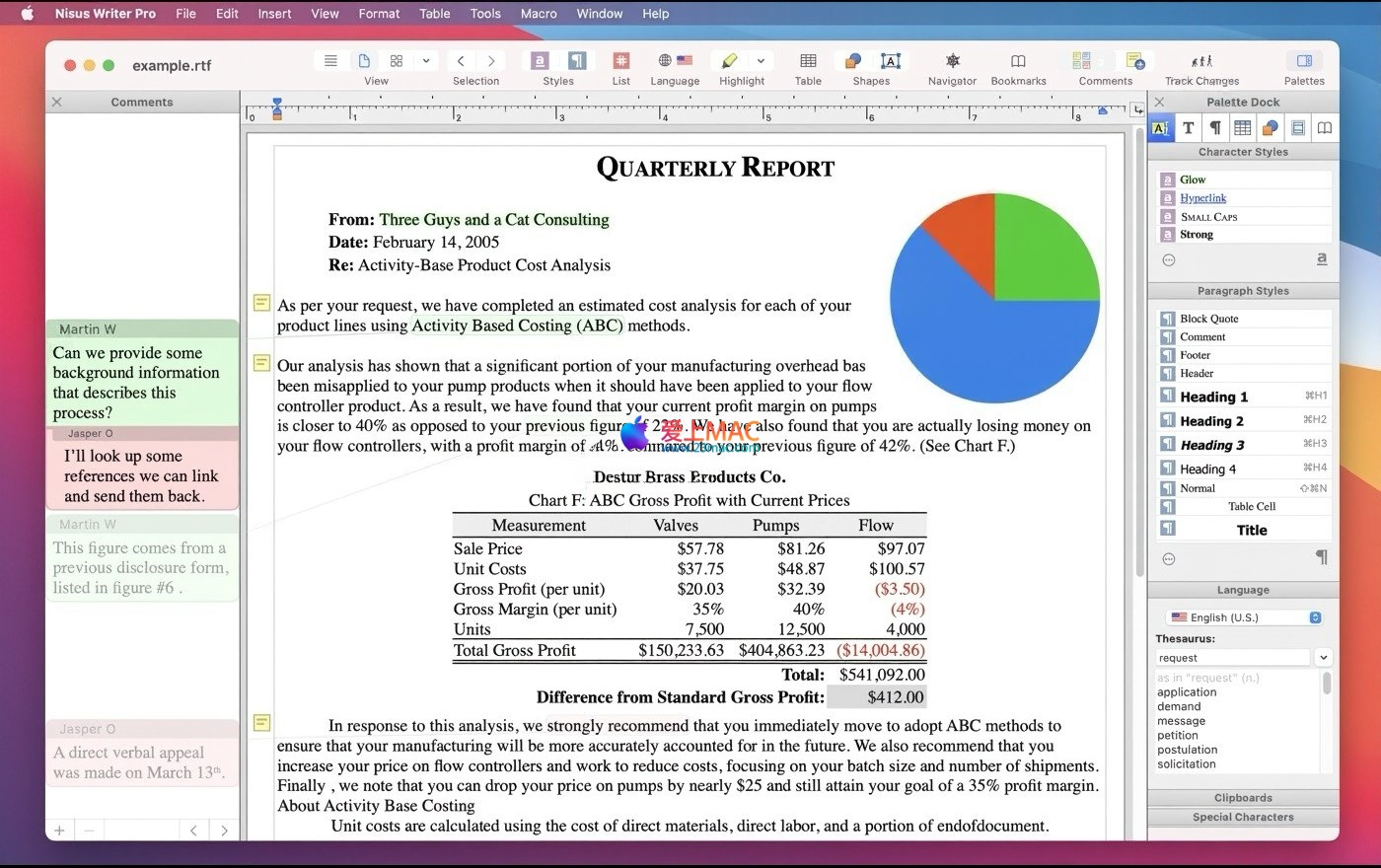Open the Macro menu
Viewport: 1381px width, 868px height.
pyautogui.click(x=539, y=14)
